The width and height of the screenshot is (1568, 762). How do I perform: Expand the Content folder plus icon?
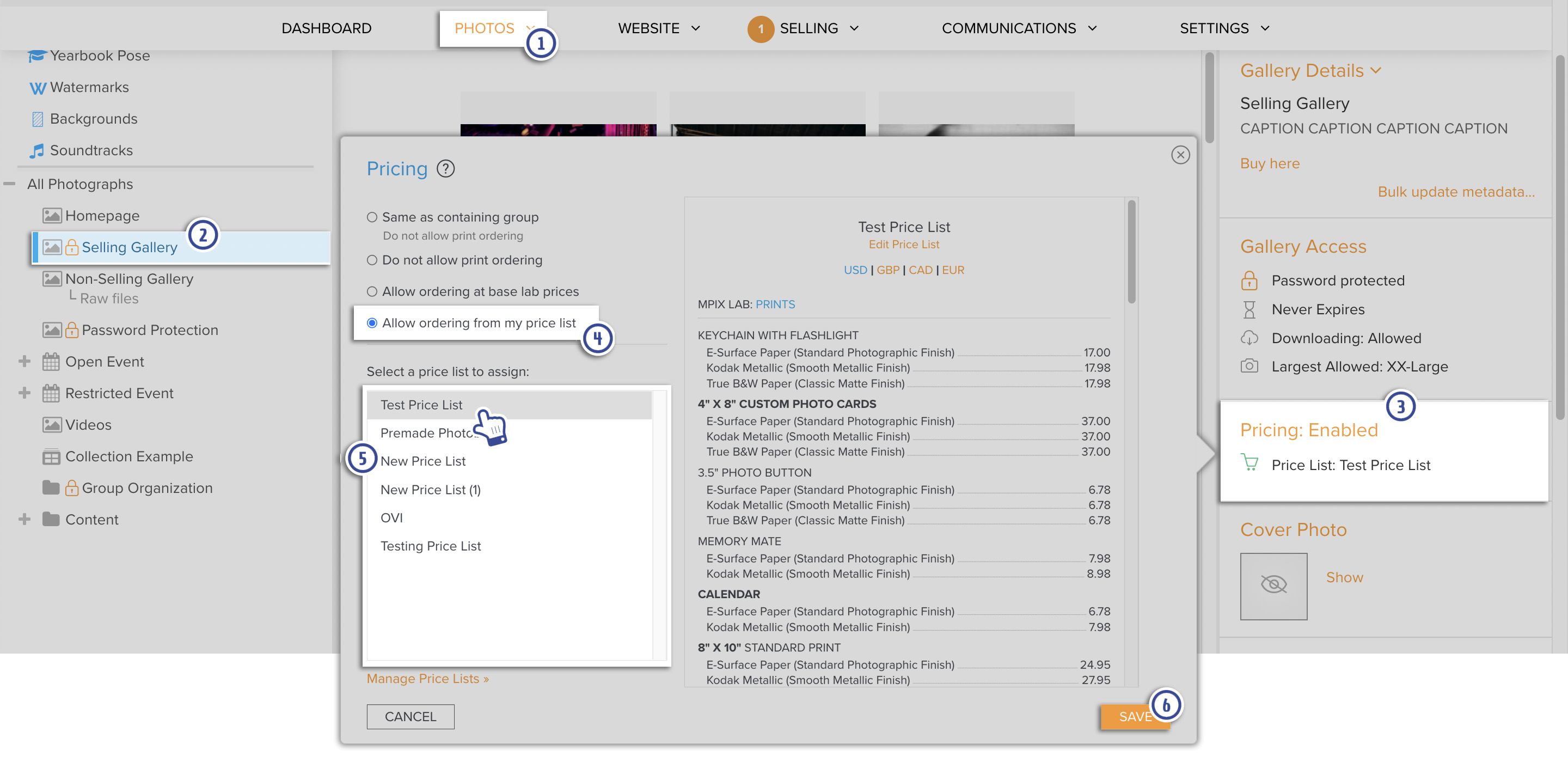point(24,519)
